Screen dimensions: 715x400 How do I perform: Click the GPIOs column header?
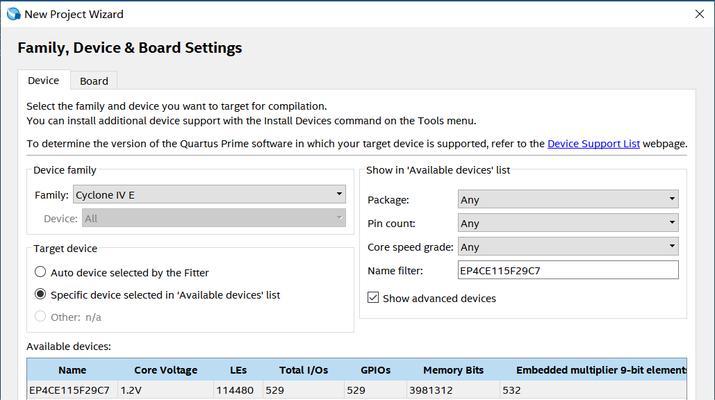pos(375,370)
